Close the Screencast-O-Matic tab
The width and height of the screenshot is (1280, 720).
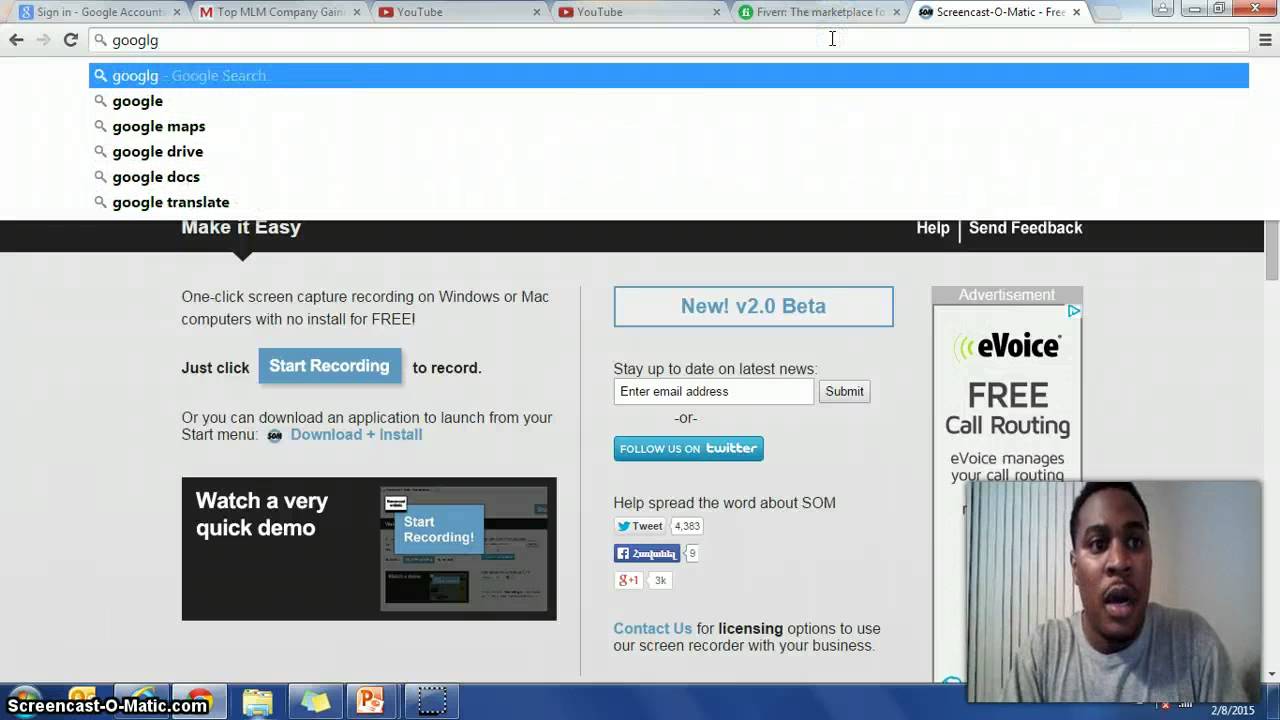(1077, 12)
